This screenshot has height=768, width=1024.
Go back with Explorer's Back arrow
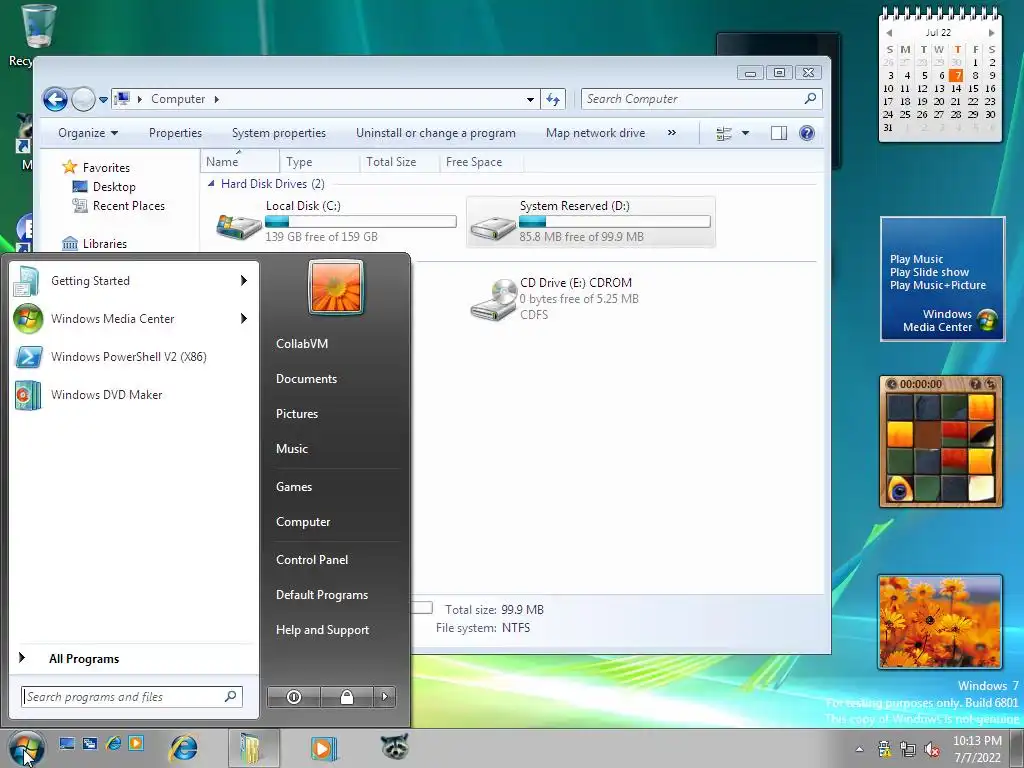tap(56, 100)
